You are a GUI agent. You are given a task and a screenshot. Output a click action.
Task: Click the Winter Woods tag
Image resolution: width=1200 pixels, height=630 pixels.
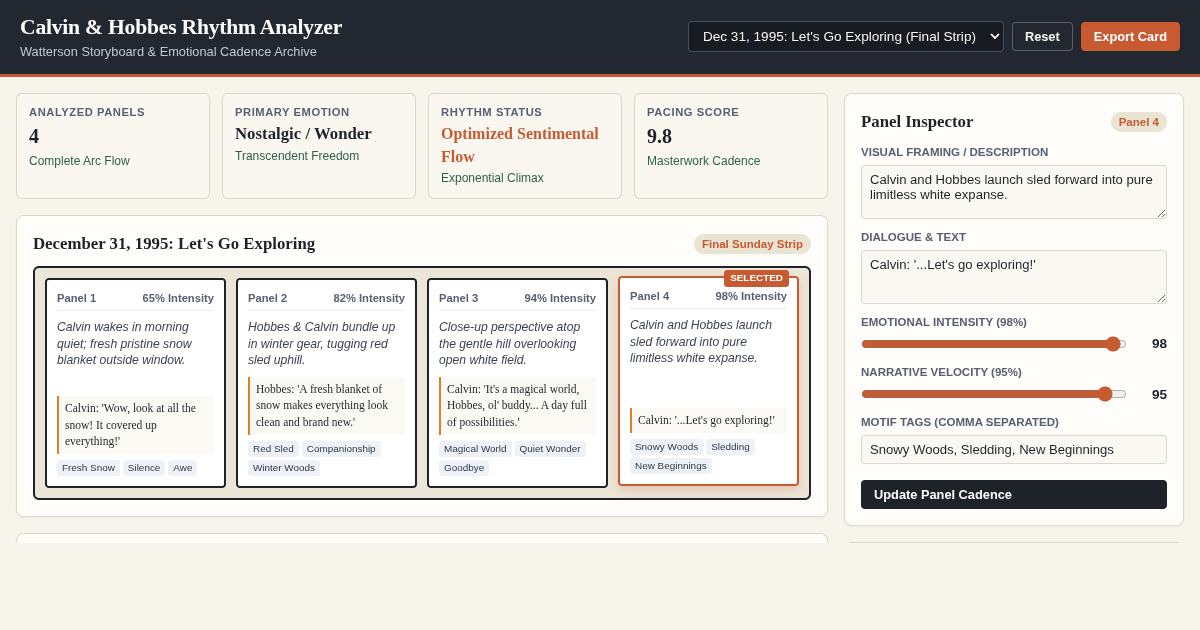(284, 468)
